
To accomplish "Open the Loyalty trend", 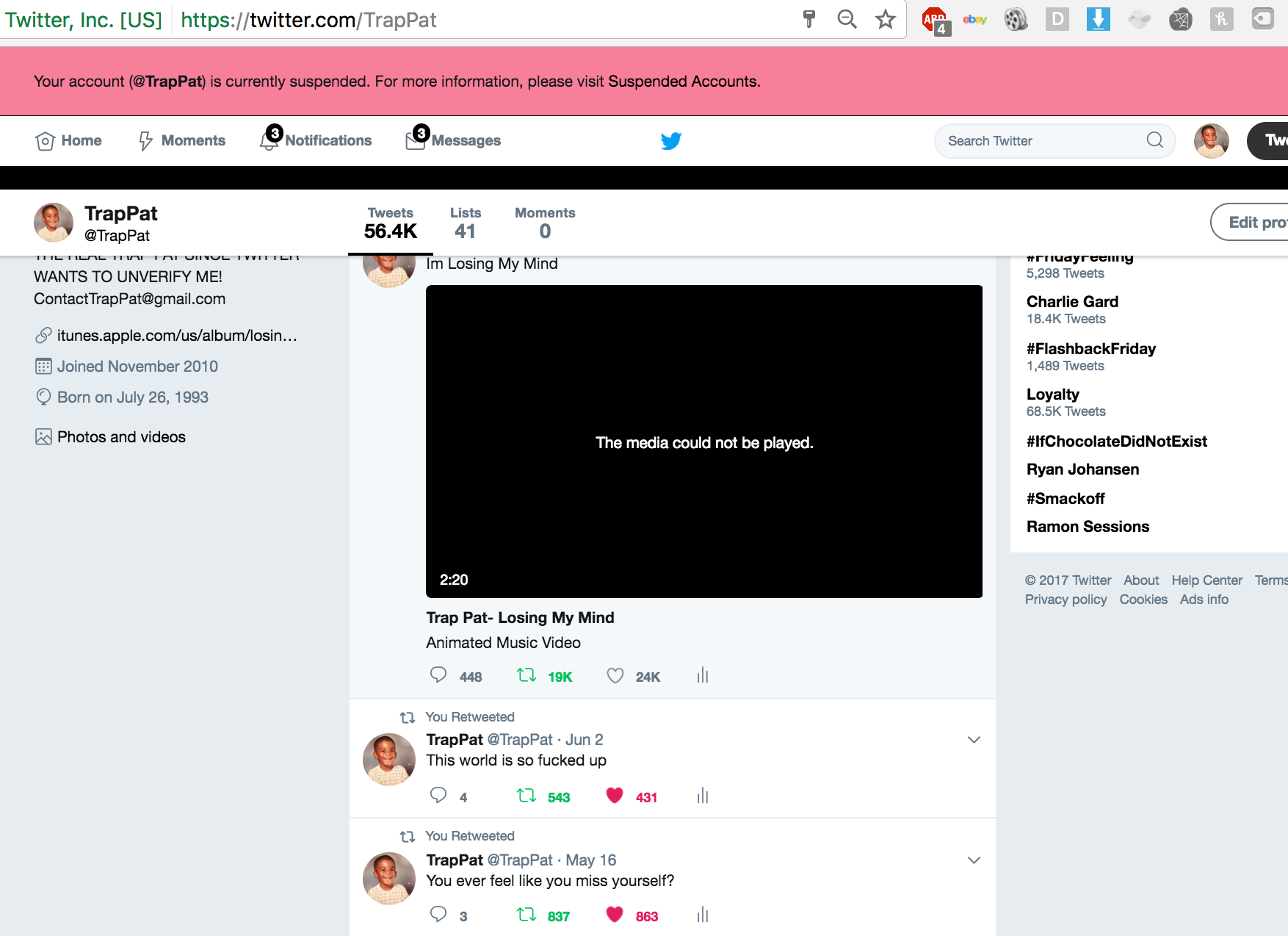I will click(1053, 395).
